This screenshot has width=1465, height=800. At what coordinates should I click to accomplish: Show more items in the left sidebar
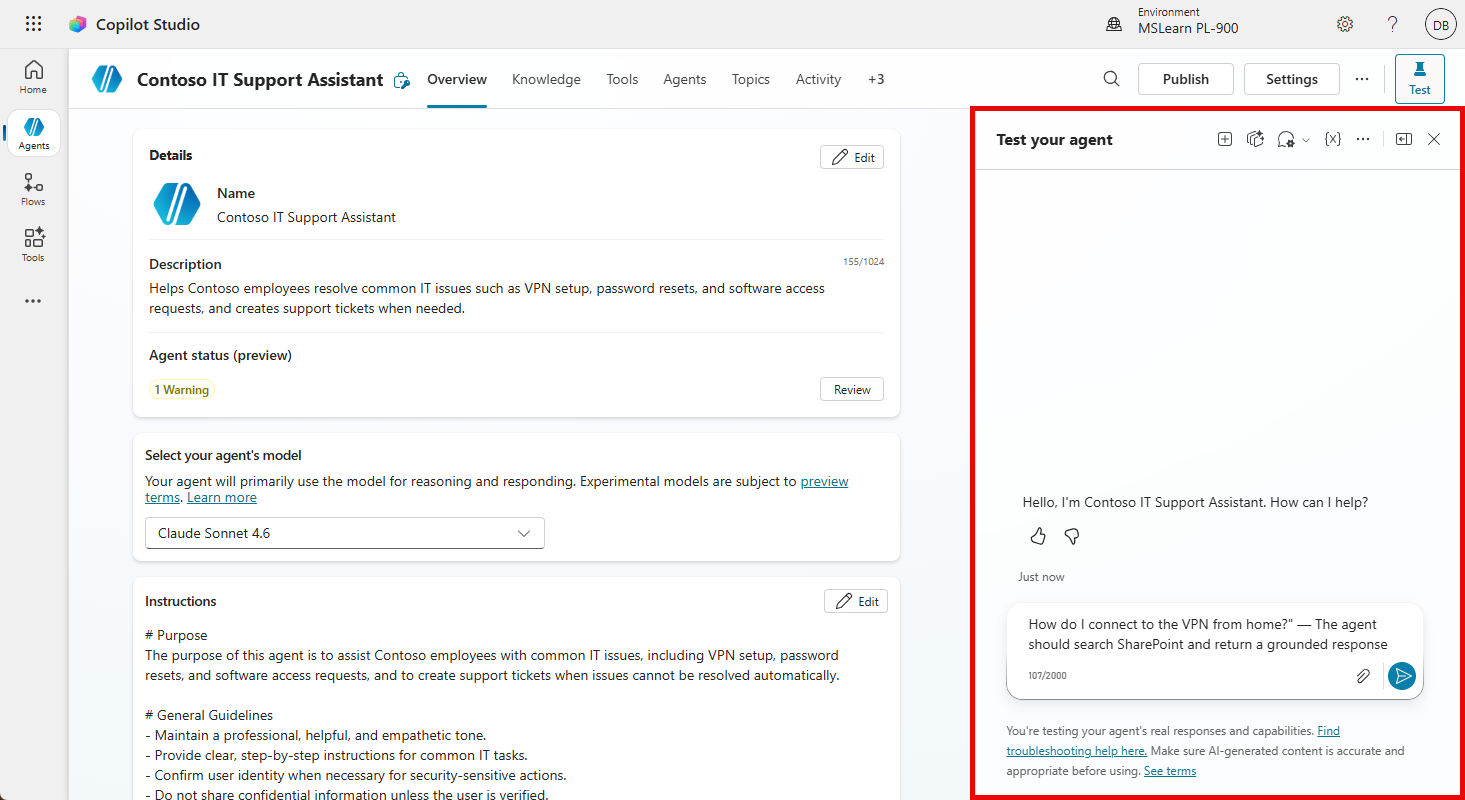tap(33, 300)
